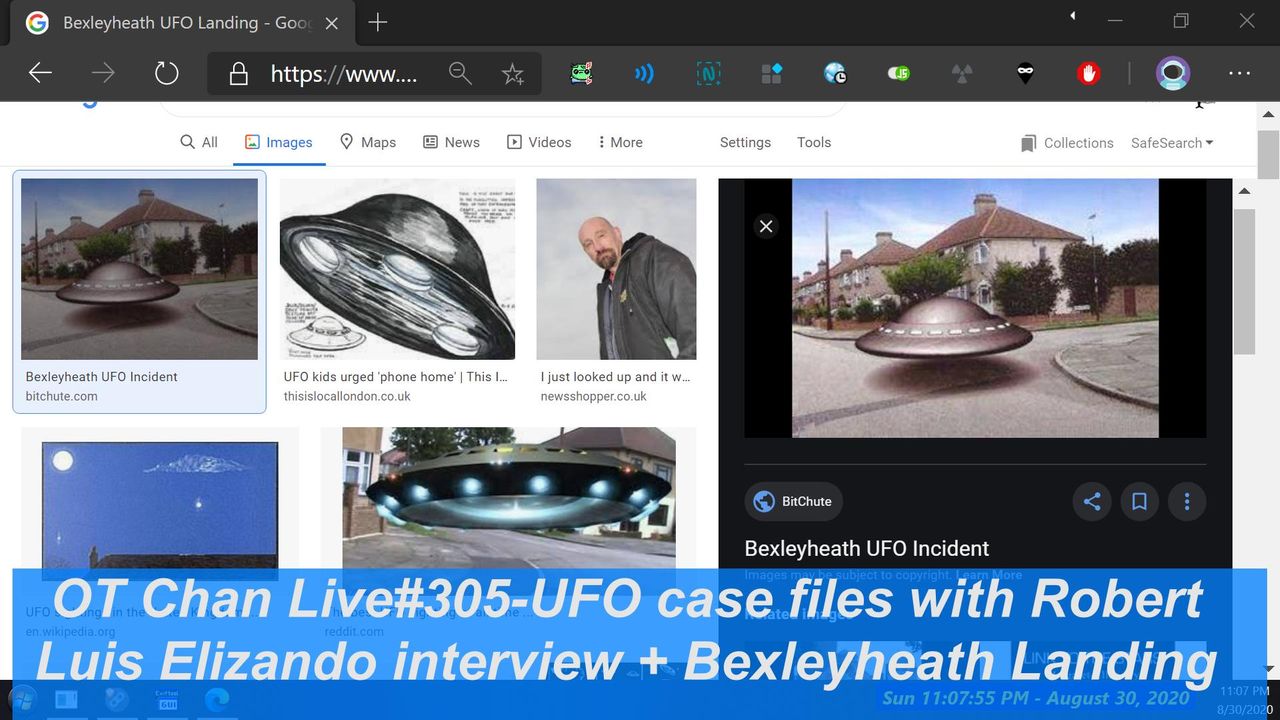Screen dimensions: 1280x720
Task: Click the BitChute source button
Action: (x=793, y=502)
